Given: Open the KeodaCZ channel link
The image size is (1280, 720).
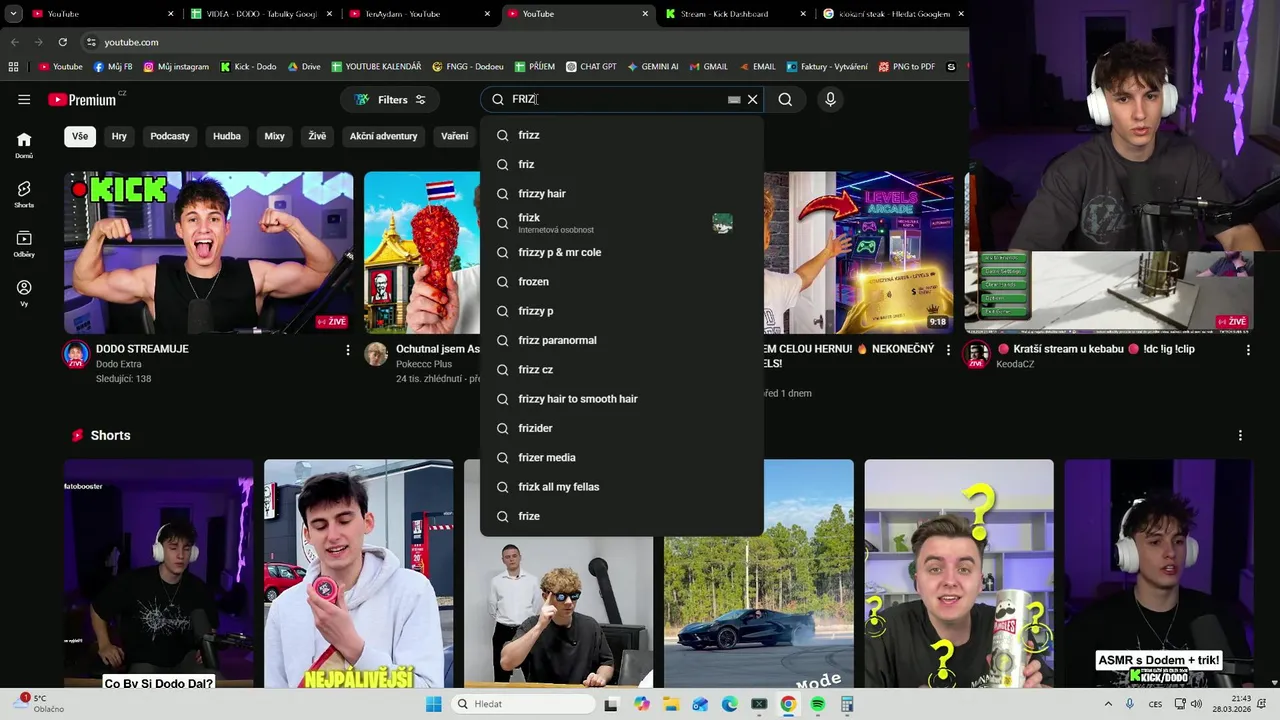Looking at the screenshot, I should [1015, 364].
